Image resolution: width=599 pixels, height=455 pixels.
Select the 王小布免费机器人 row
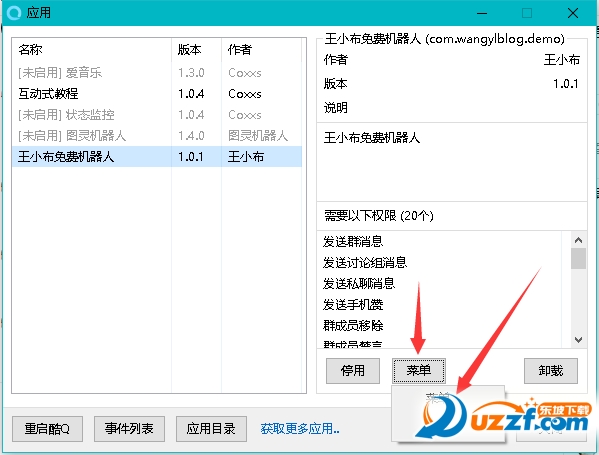tap(157, 157)
